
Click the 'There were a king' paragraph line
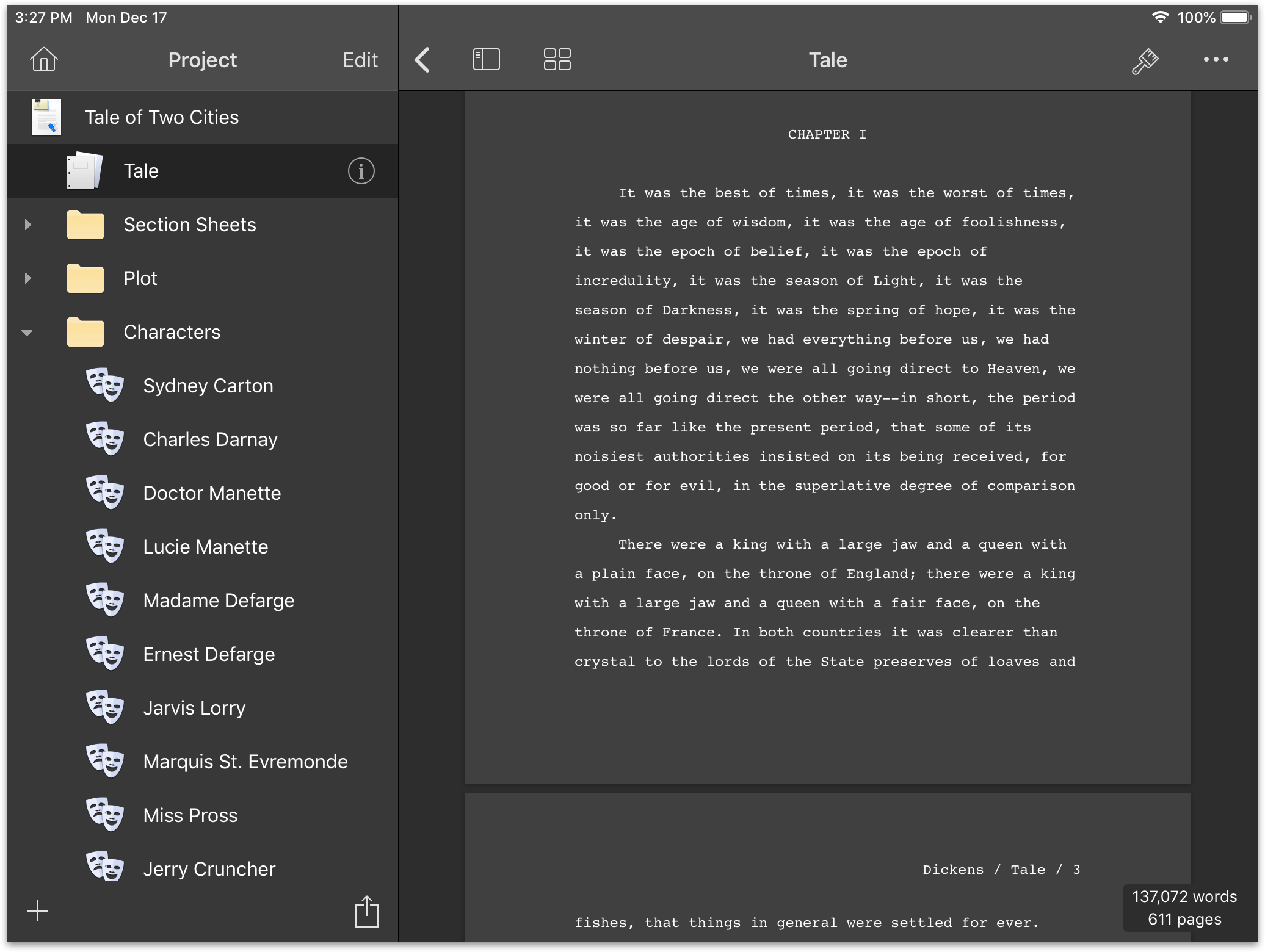(x=842, y=544)
